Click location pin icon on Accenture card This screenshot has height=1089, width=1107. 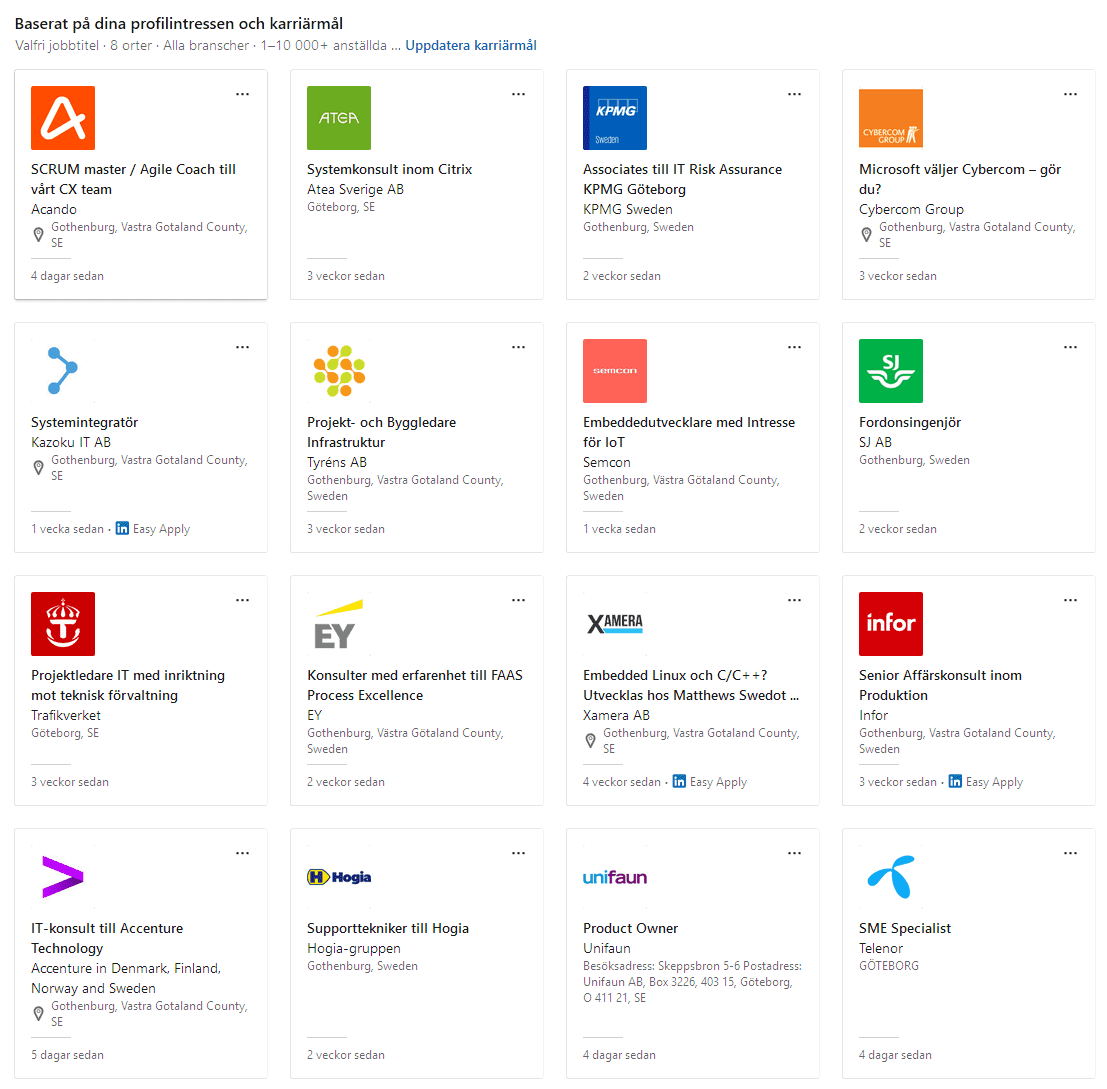(x=39, y=1014)
